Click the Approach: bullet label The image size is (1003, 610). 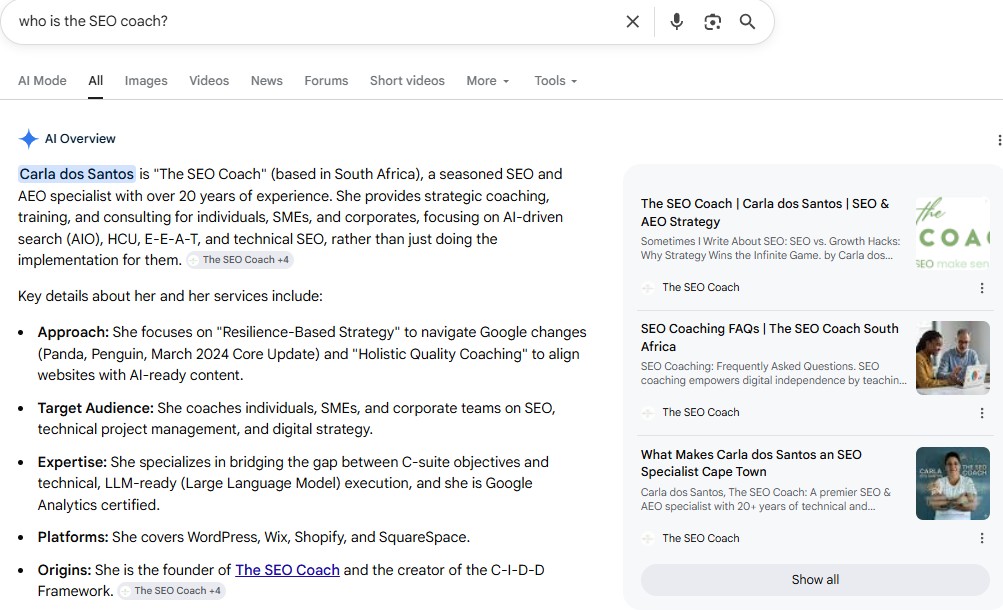click(x=73, y=332)
